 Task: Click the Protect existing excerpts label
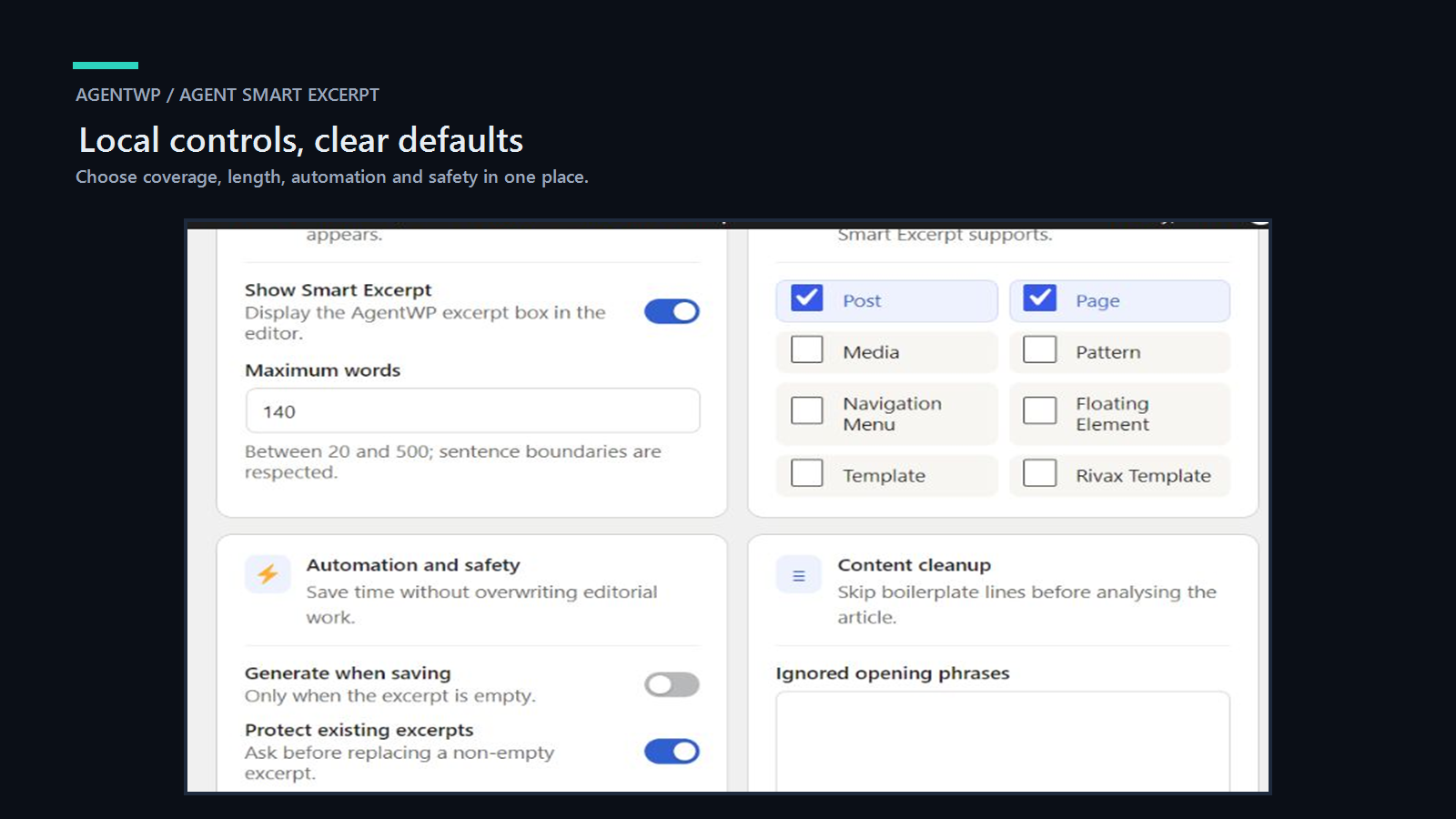(359, 730)
